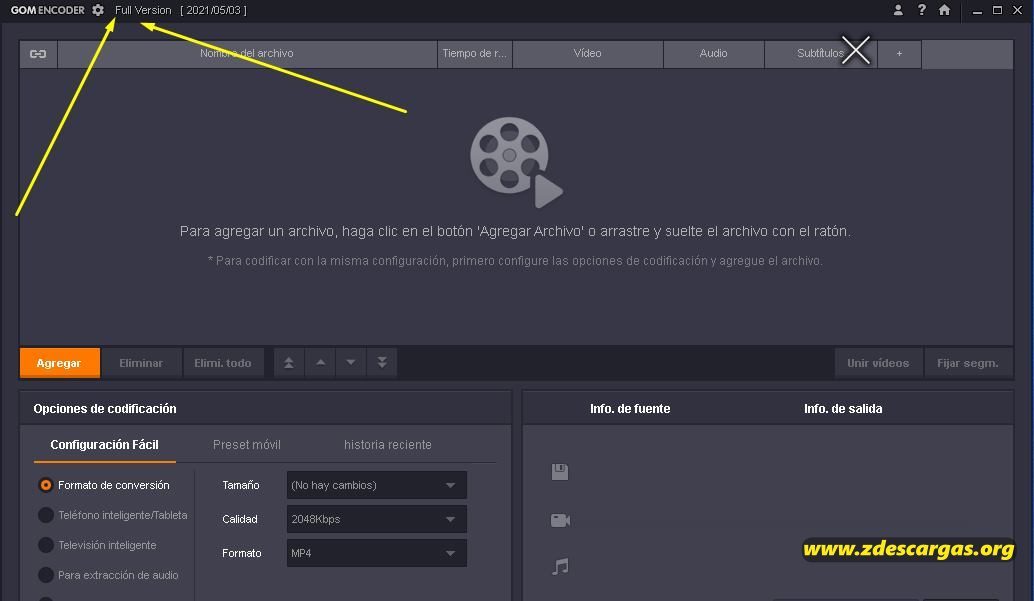Screen dimensions: 1034x601
Task: Click the link chain icon in list header
Action: pyautogui.click(x=38, y=53)
